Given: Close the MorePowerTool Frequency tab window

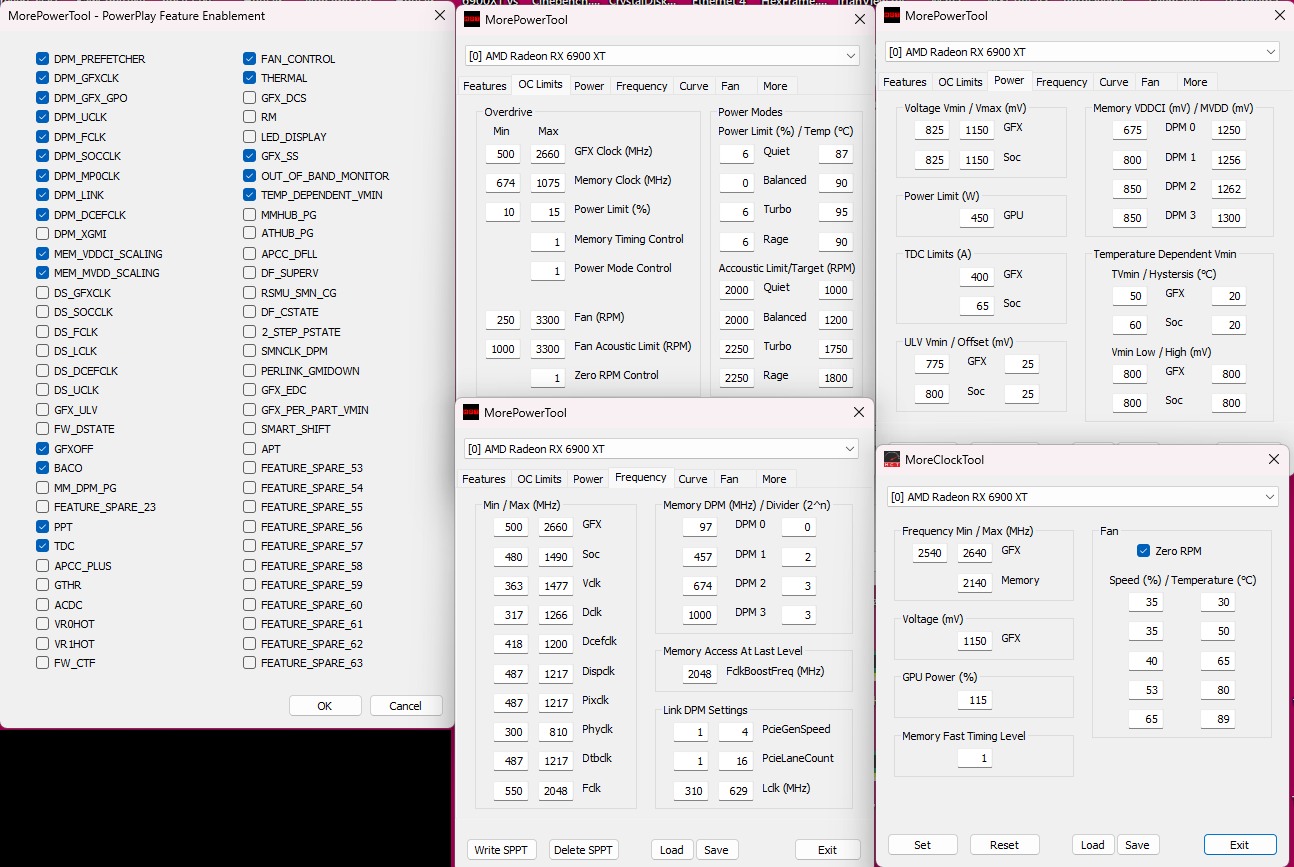Looking at the screenshot, I should pyautogui.click(x=858, y=412).
